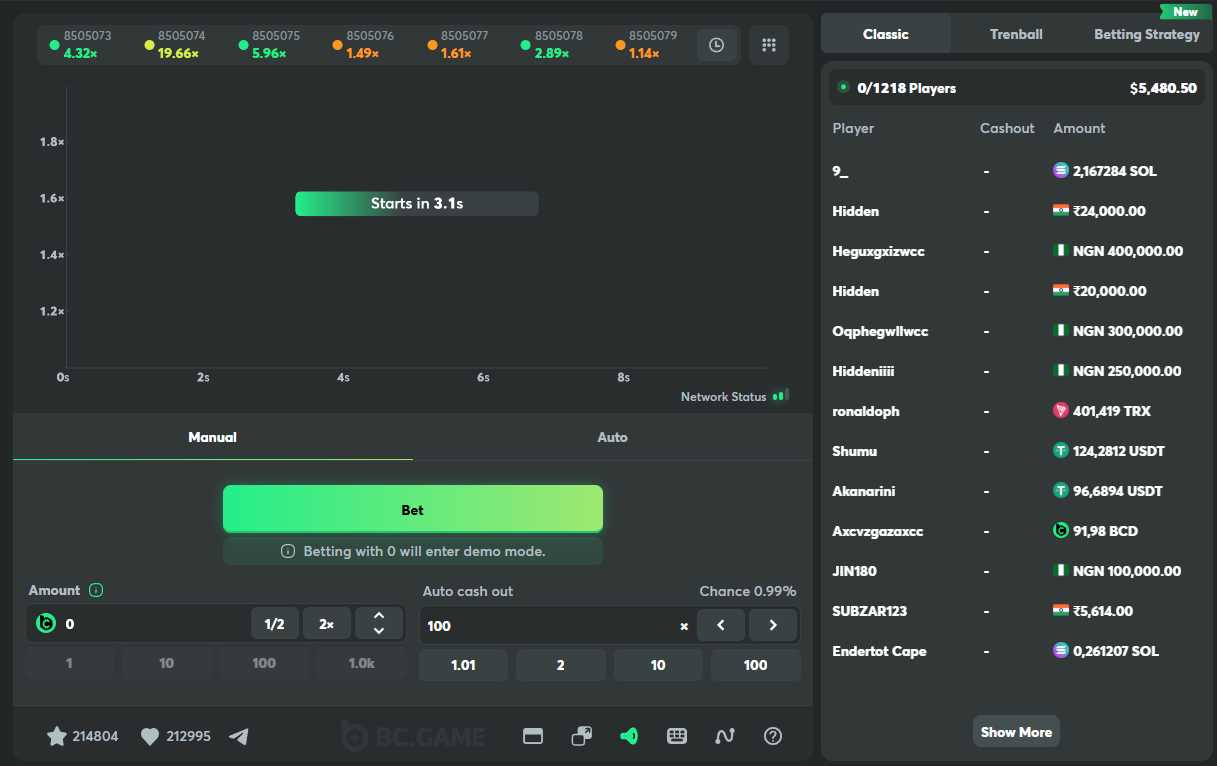Click the Auto cash out input field
Image resolution: width=1217 pixels, height=766 pixels.
[550, 626]
